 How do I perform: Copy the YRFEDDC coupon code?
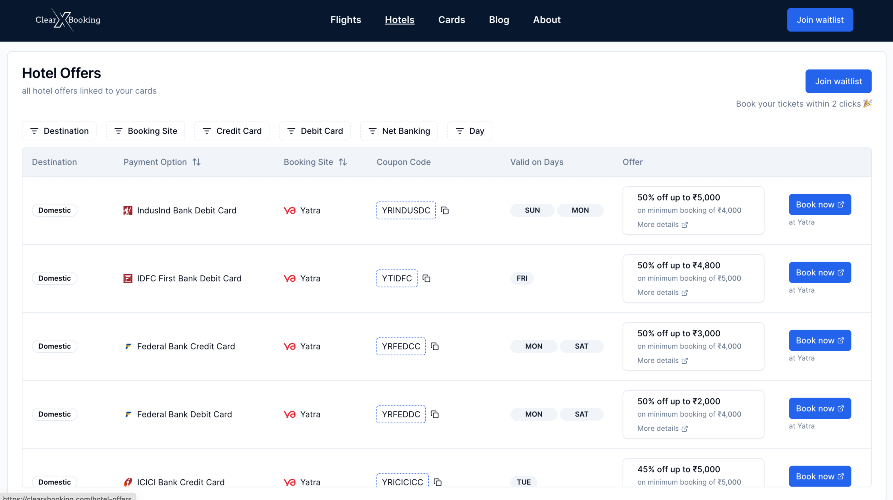(435, 414)
